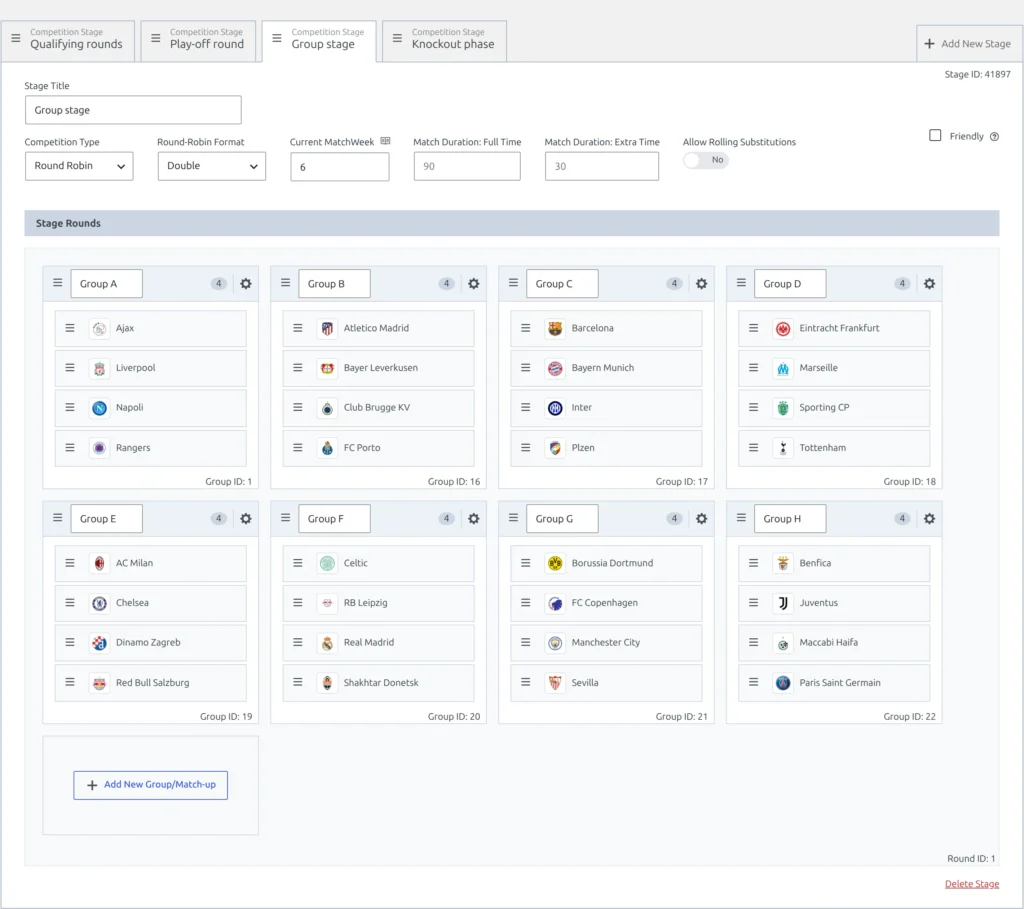Click the Group E drag handle icon

coord(57,518)
